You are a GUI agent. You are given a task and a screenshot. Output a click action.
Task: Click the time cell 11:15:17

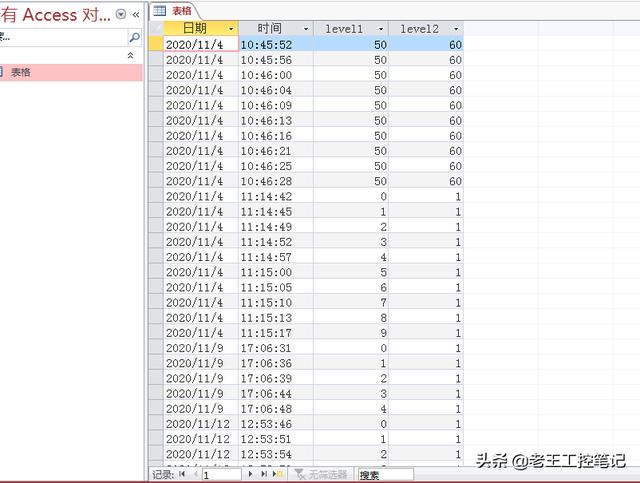pyautogui.click(x=276, y=333)
